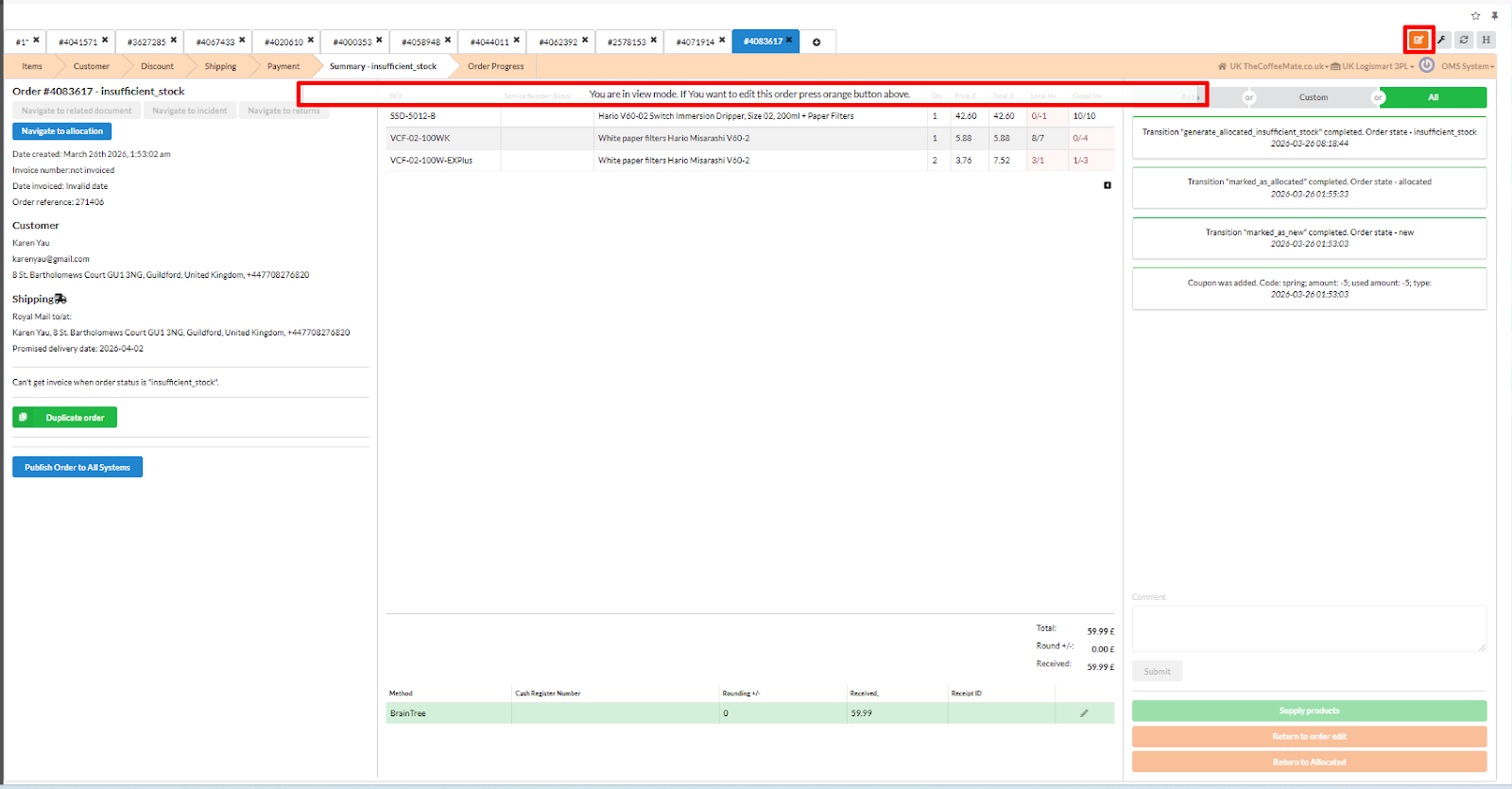Click the orange edit order button
This screenshot has width=1512, height=789.
pyautogui.click(x=1418, y=40)
